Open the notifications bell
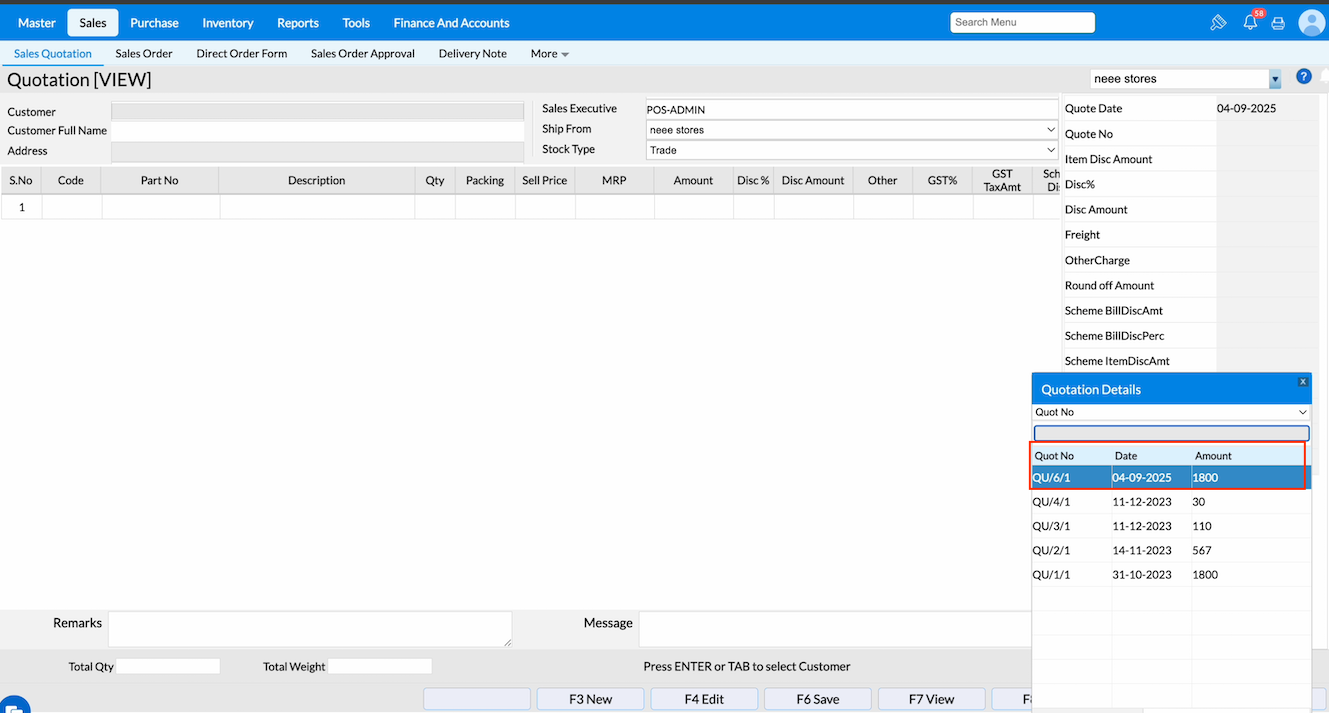 point(1250,22)
